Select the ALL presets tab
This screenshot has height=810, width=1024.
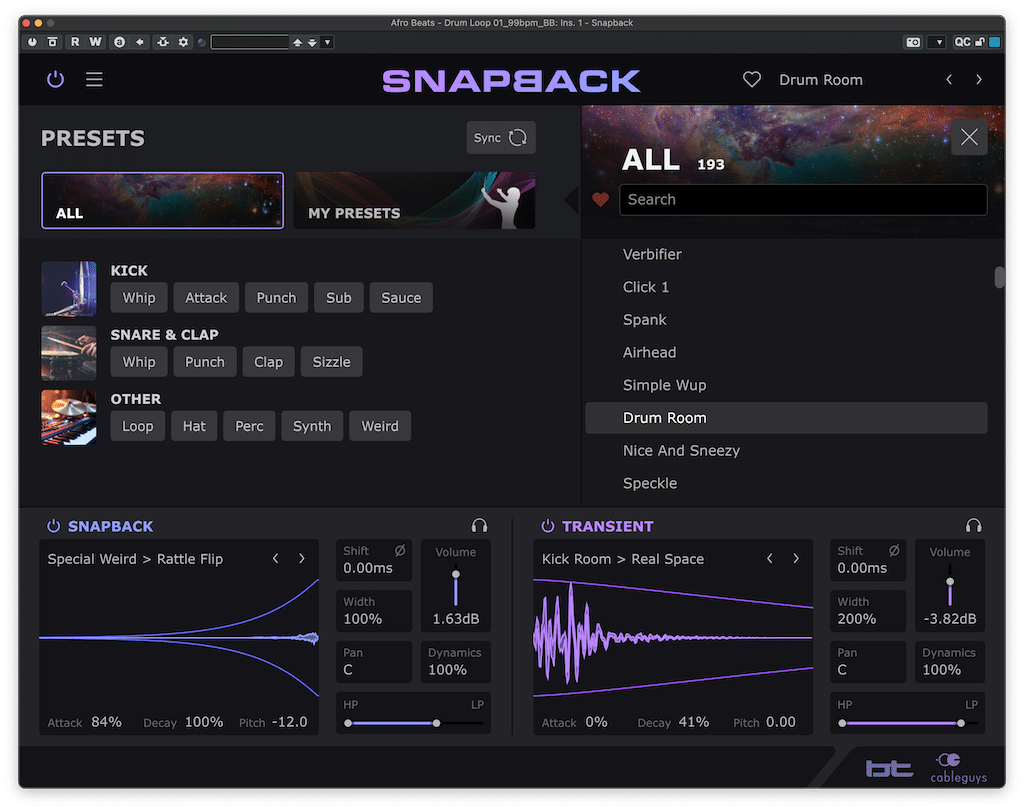(163, 201)
